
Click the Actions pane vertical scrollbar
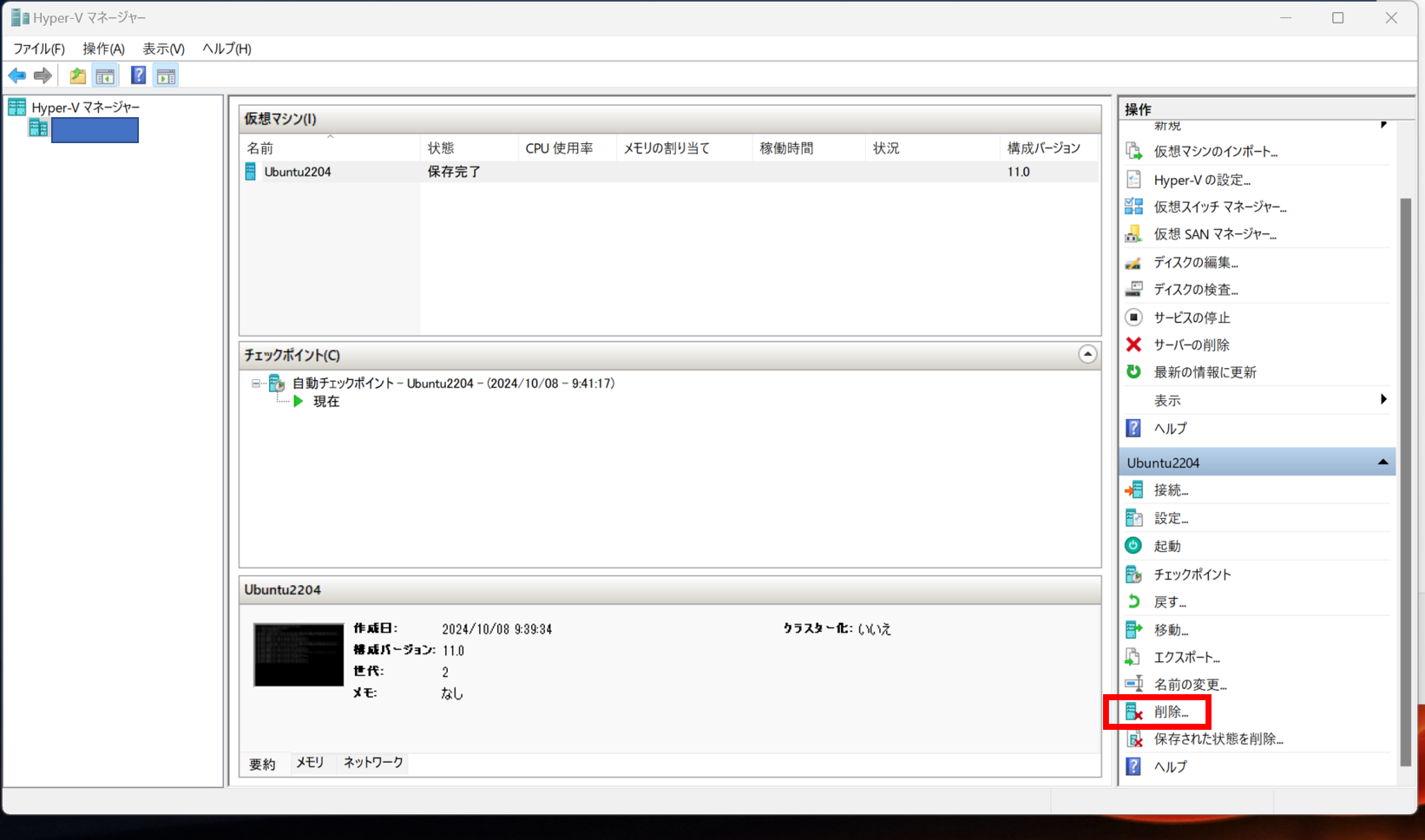point(1406,482)
